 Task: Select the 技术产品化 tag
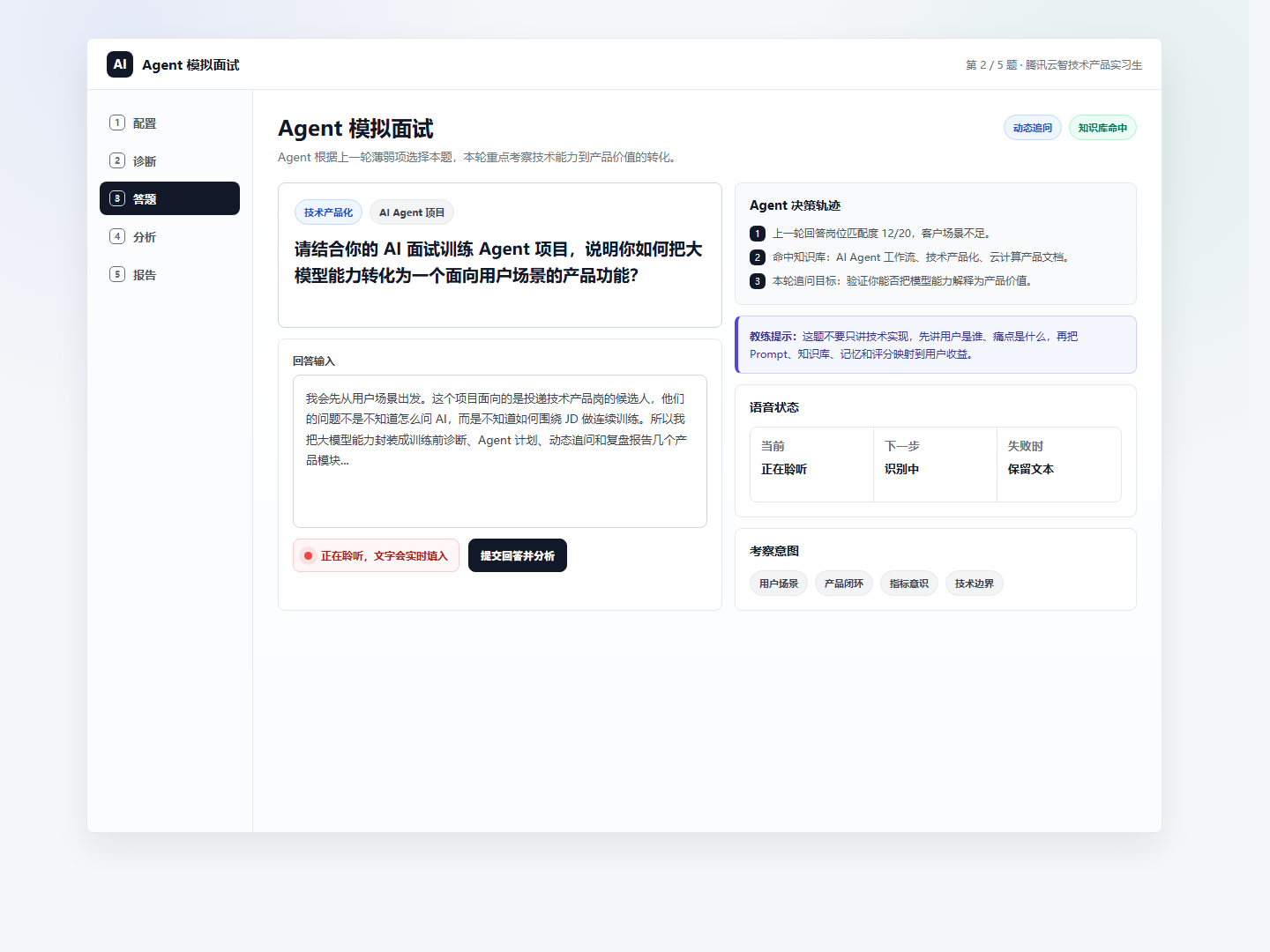click(328, 212)
